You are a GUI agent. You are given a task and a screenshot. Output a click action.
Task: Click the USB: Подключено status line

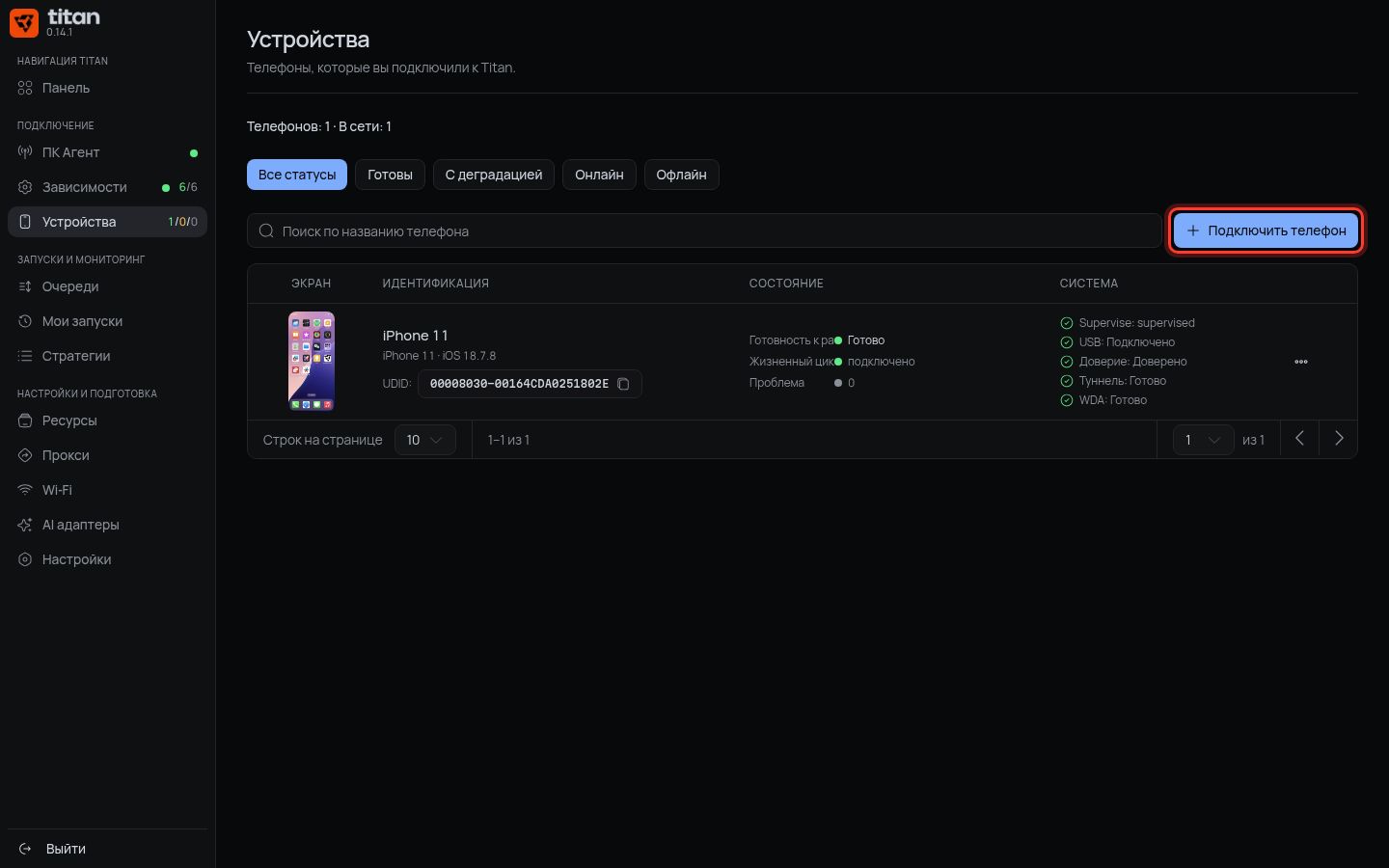[x=1118, y=342]
